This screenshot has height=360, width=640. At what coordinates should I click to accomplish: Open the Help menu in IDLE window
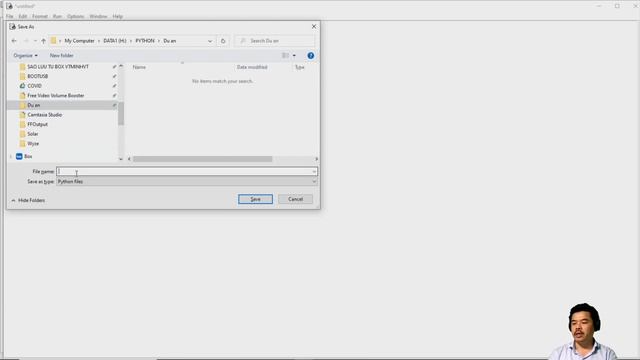pos(118,16)
